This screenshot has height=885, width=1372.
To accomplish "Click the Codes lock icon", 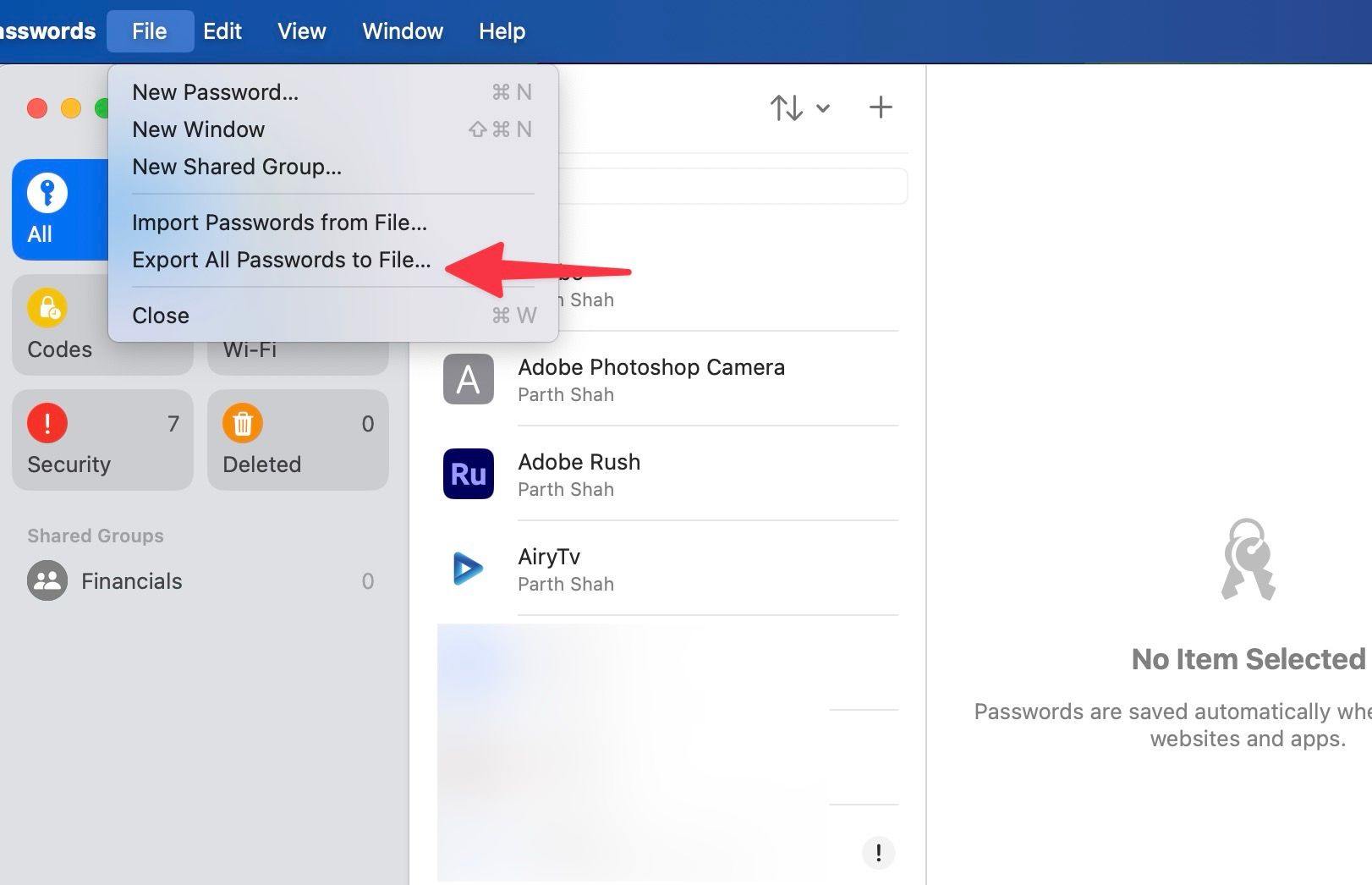I will tap(47, 308).
